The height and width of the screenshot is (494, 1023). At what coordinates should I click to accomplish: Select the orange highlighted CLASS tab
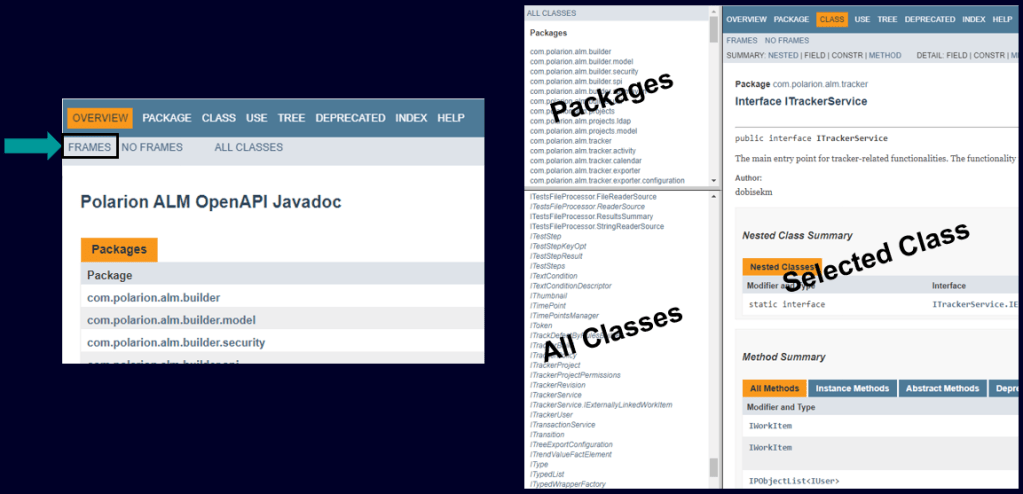click(831, 19)
